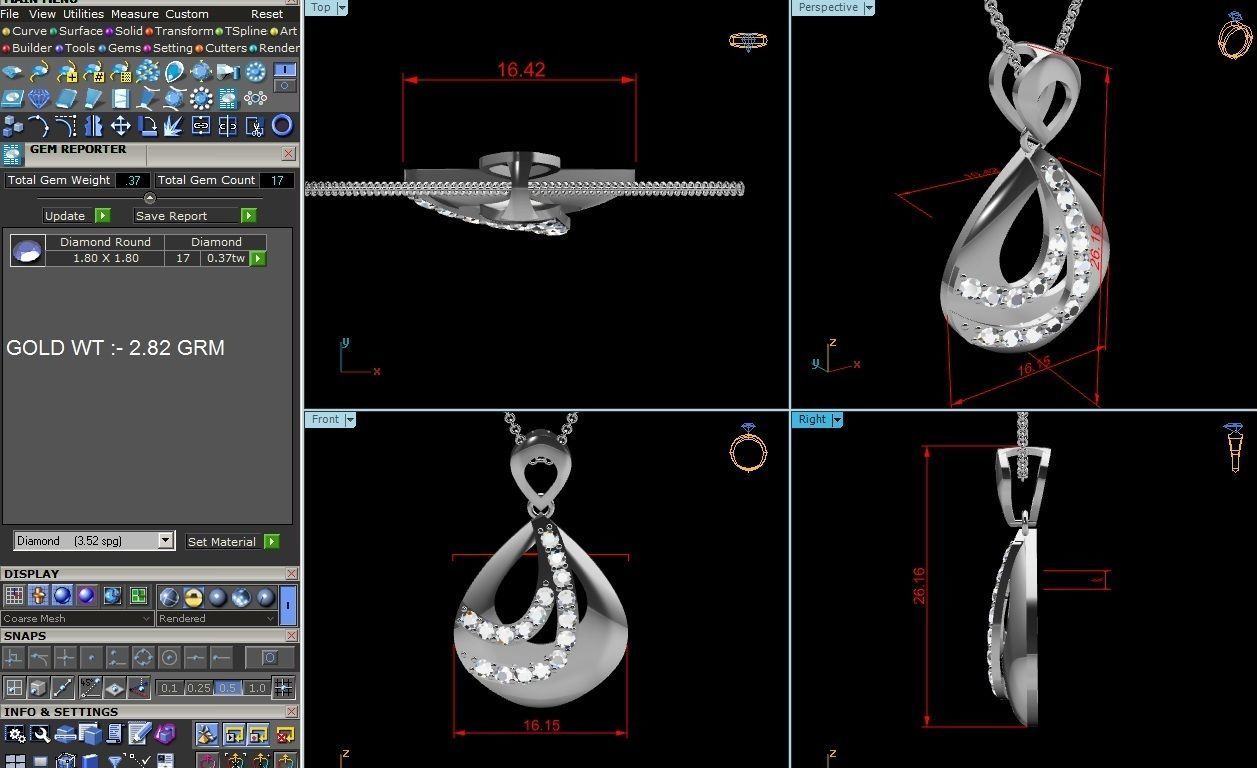Collapse the Gem Reporter totals expander arrow
The image size is (1257, 768).
coord(150,198)
